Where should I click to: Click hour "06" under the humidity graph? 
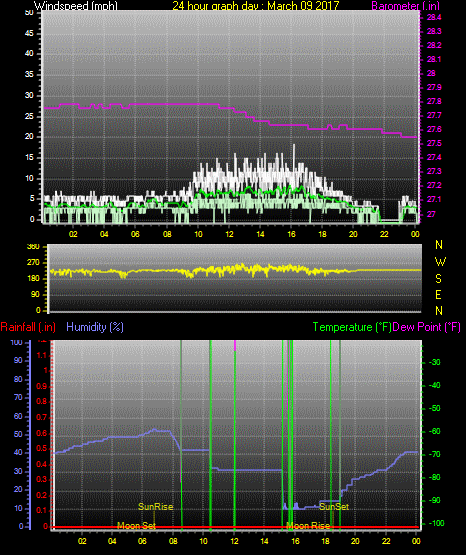click(x=142, y=541)
